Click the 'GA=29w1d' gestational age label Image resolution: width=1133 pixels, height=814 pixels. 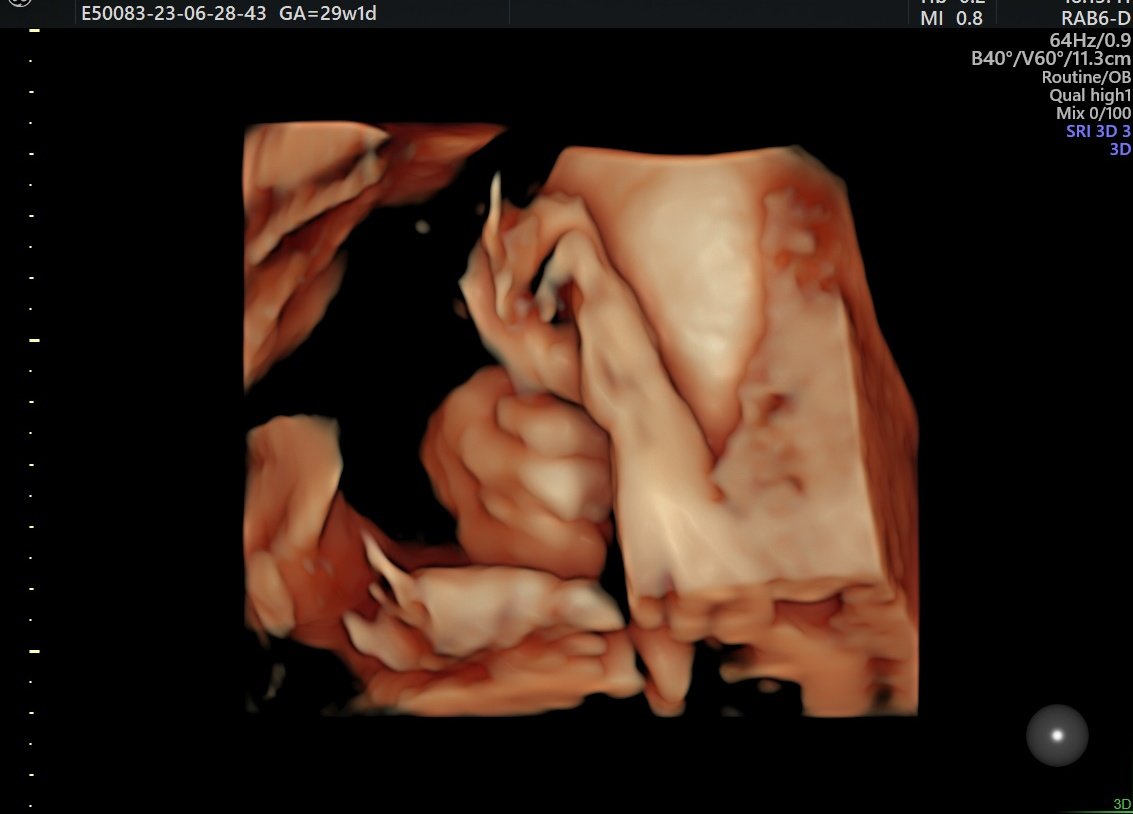coord(328,13)
